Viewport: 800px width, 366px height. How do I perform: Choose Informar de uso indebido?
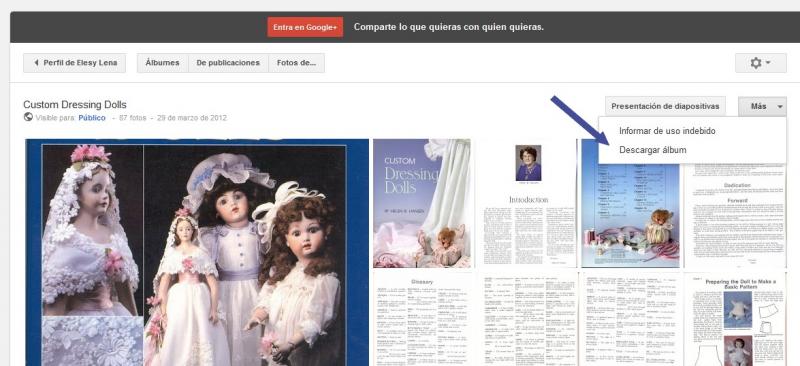point(667,131)
